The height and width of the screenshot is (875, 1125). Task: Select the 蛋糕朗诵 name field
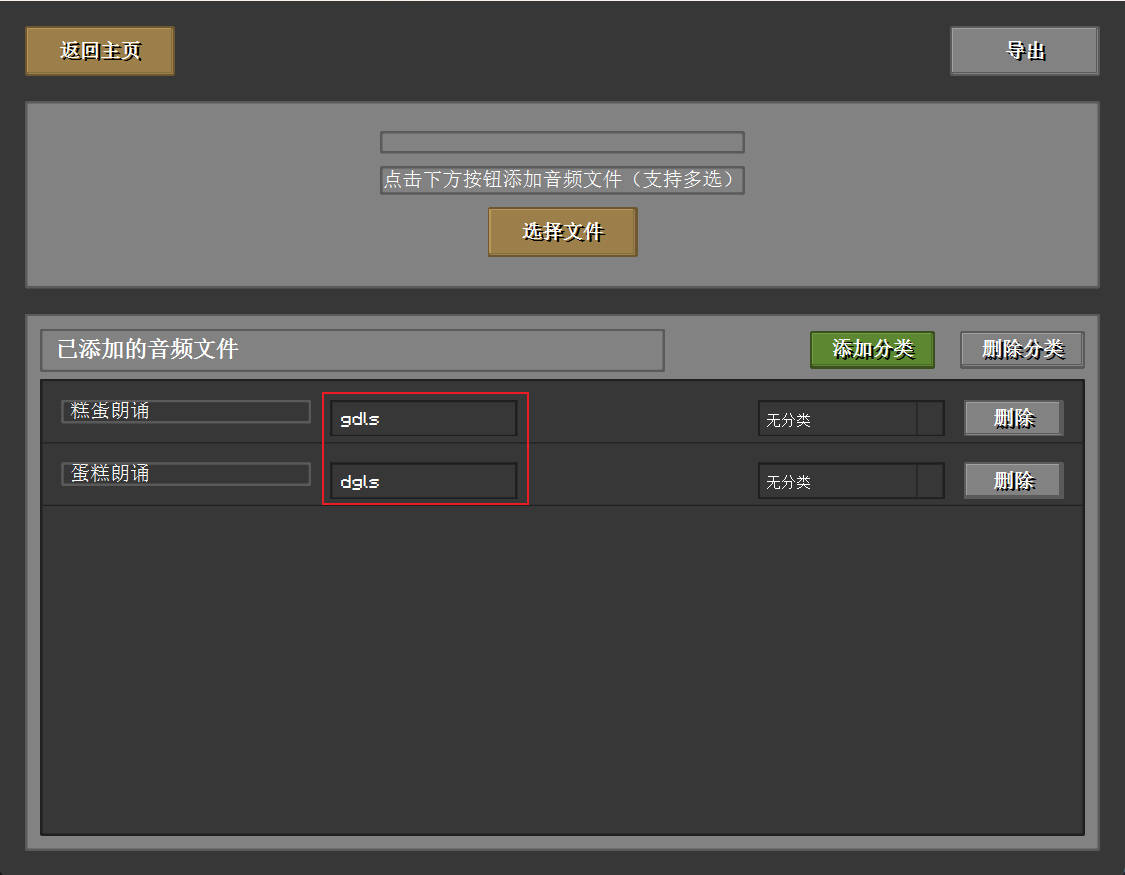184,472
